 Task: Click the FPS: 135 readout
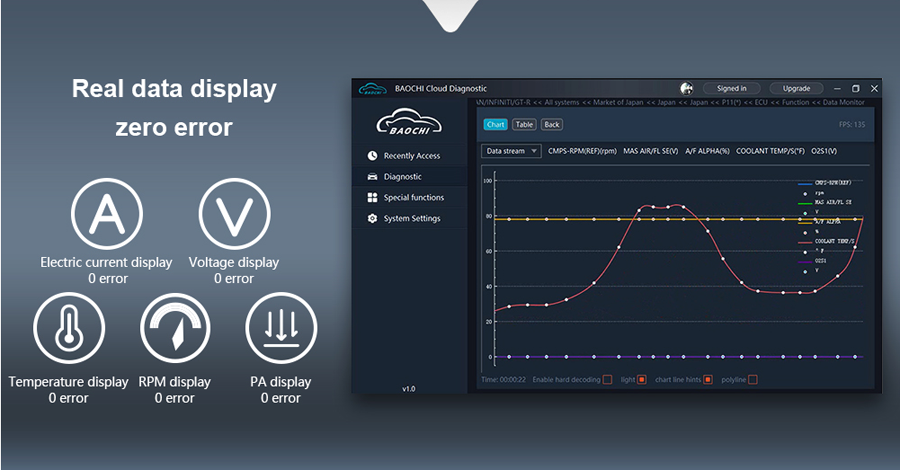[852, 125]
